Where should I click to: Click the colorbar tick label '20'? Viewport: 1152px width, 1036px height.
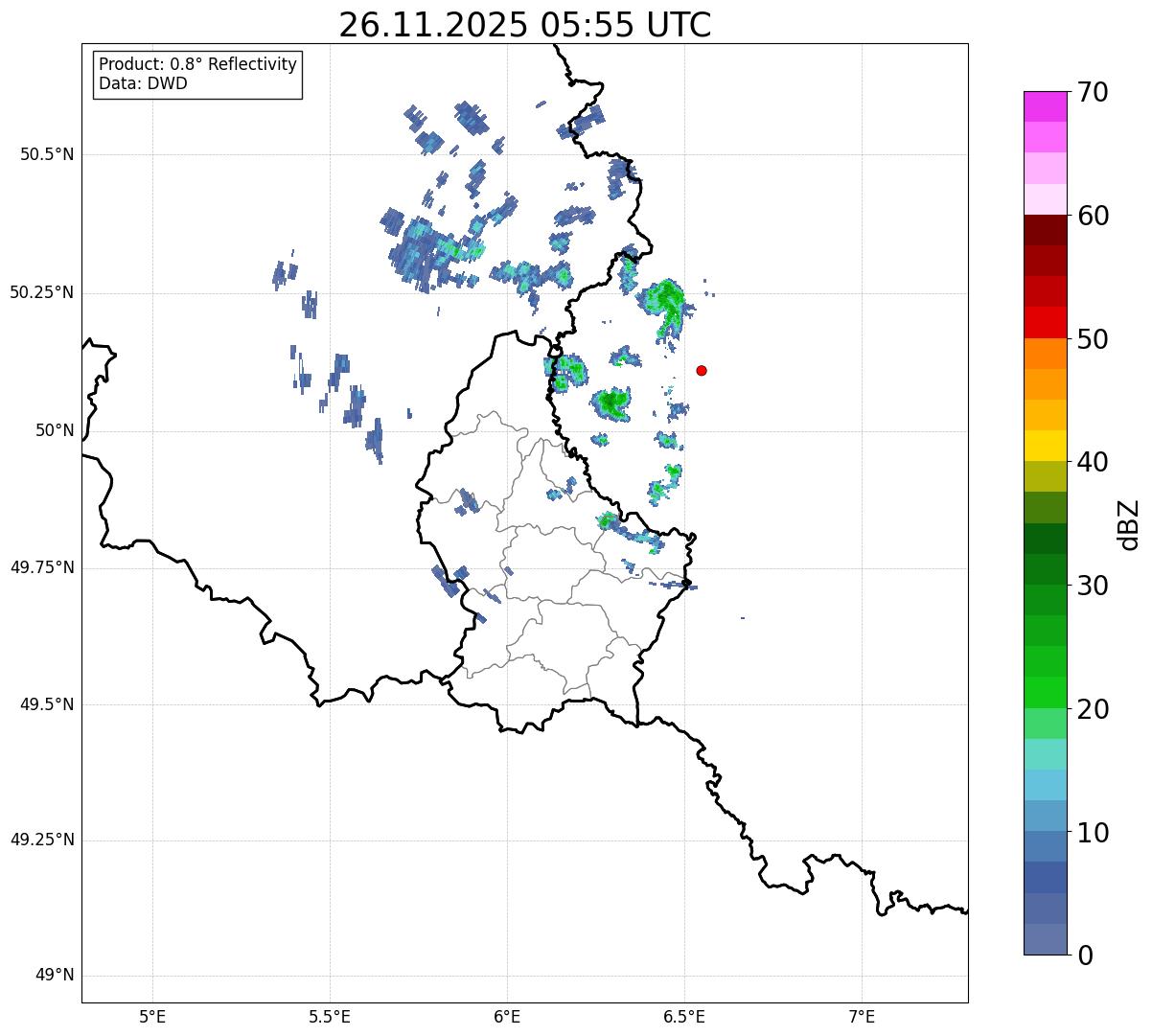tap(1093, 709)
